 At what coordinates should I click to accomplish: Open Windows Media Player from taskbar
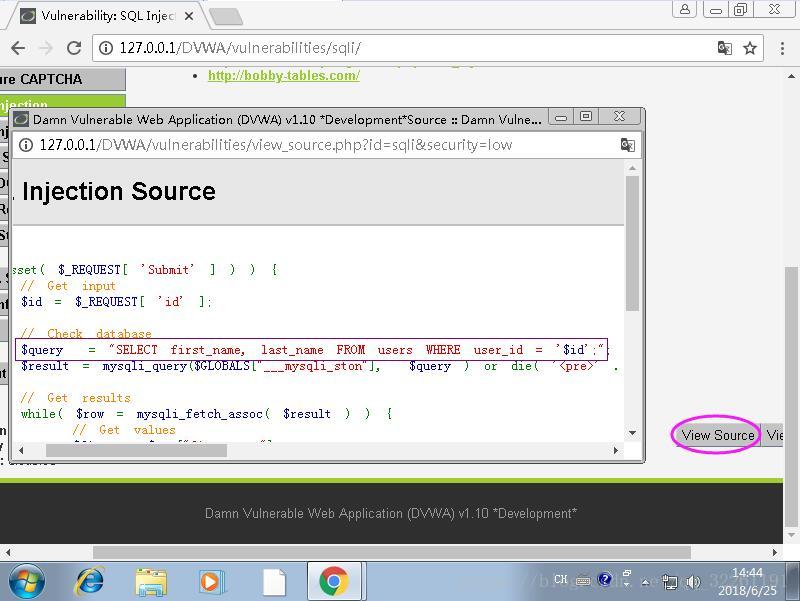[x=212, y=582]
